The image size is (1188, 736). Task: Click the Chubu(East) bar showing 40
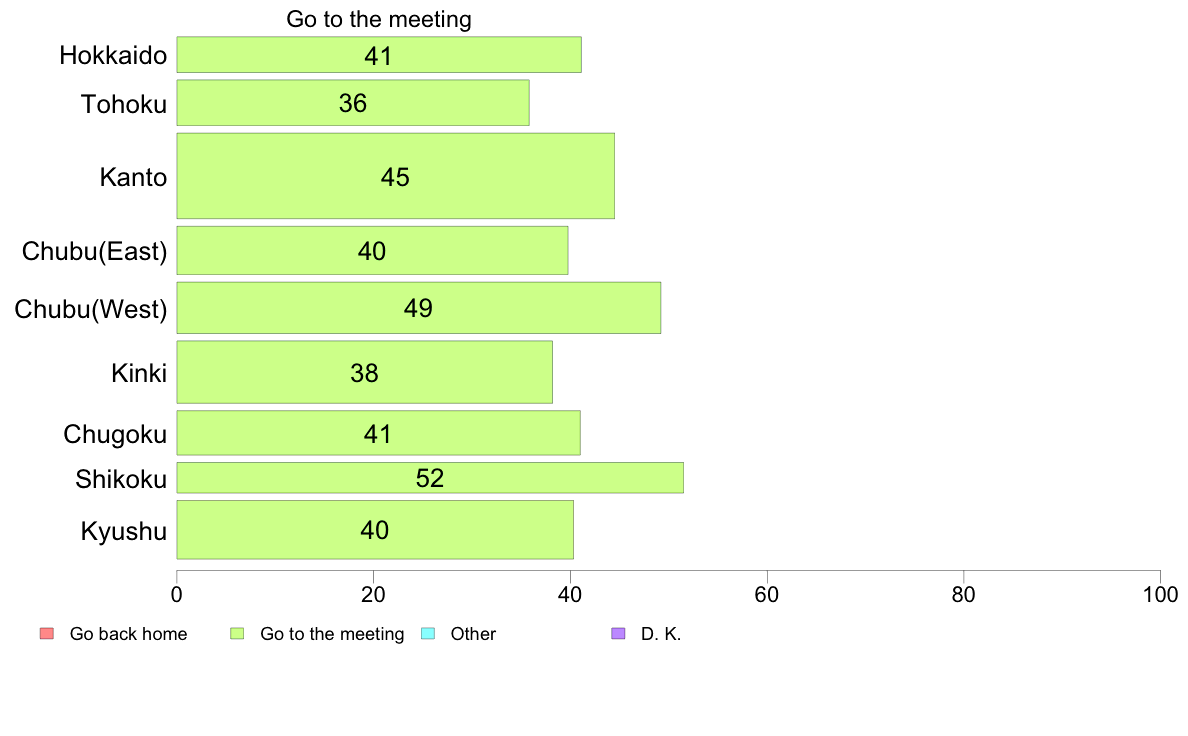(x=372, y=250)
